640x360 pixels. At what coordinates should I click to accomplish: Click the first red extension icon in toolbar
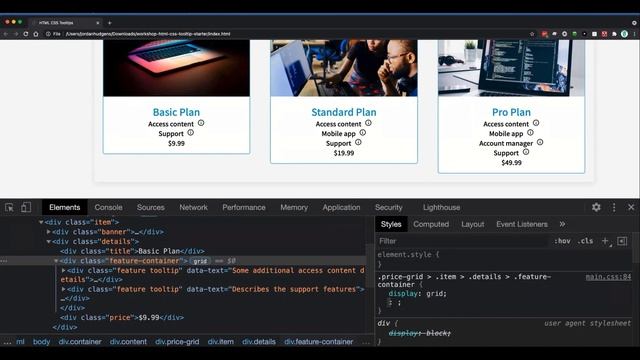coord(544,34)
